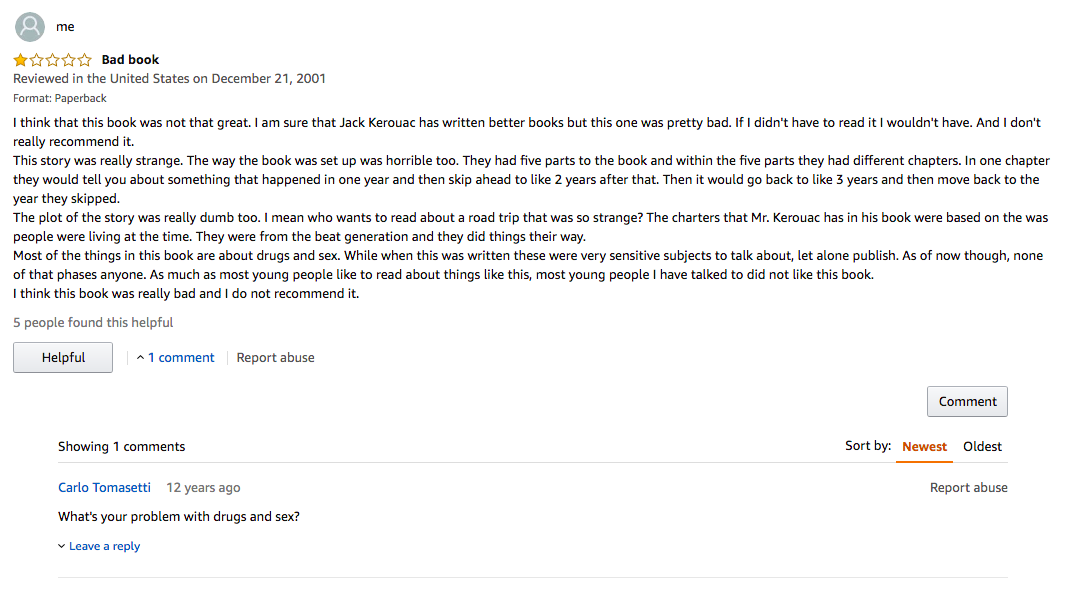The height and width of the screenshot is (597, 1069).
Task: Click the Bad book review title
Action: [x=130, y=60]
